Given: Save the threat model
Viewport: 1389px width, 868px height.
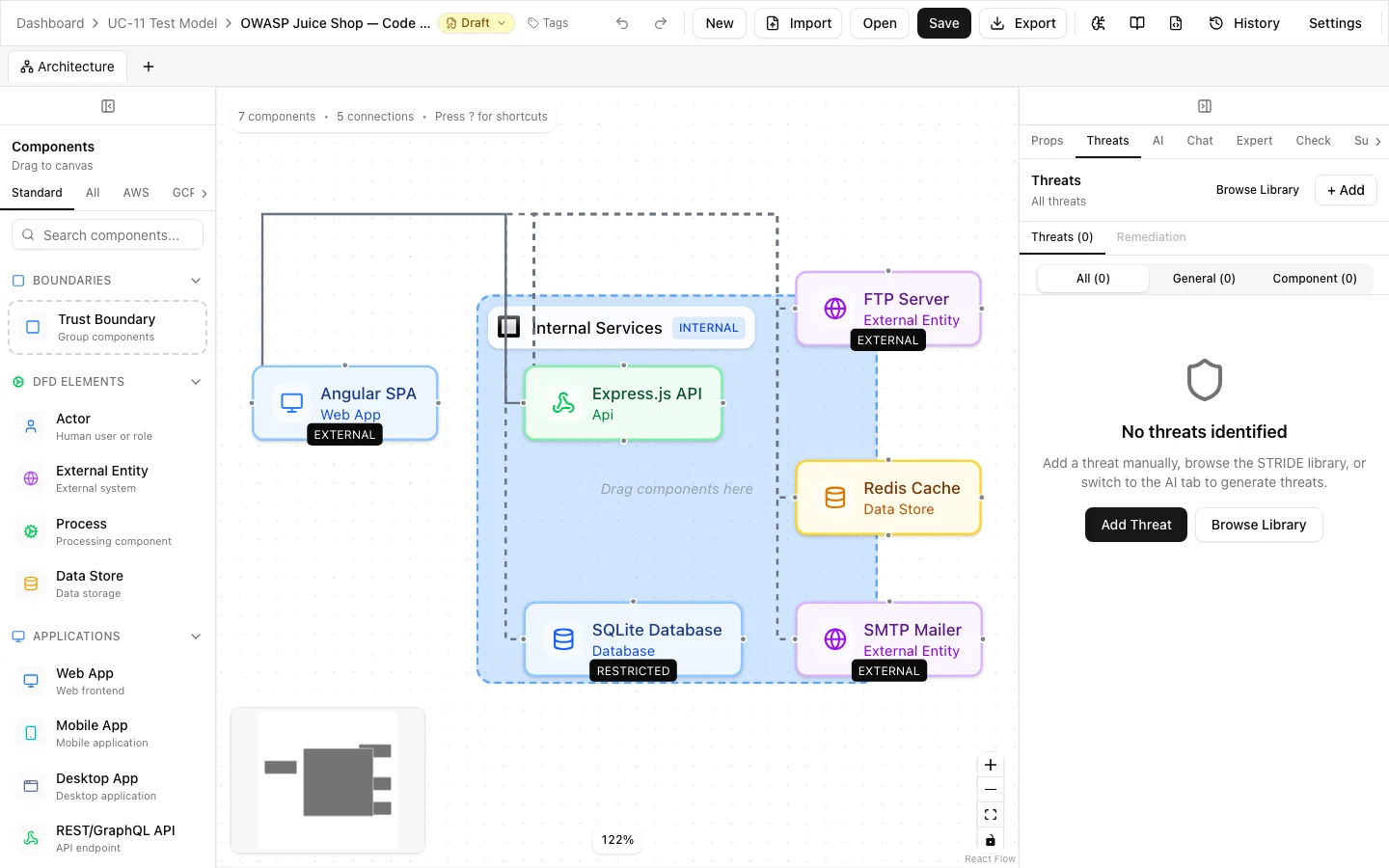Looking at the screenshot, I should pos(943,23).
